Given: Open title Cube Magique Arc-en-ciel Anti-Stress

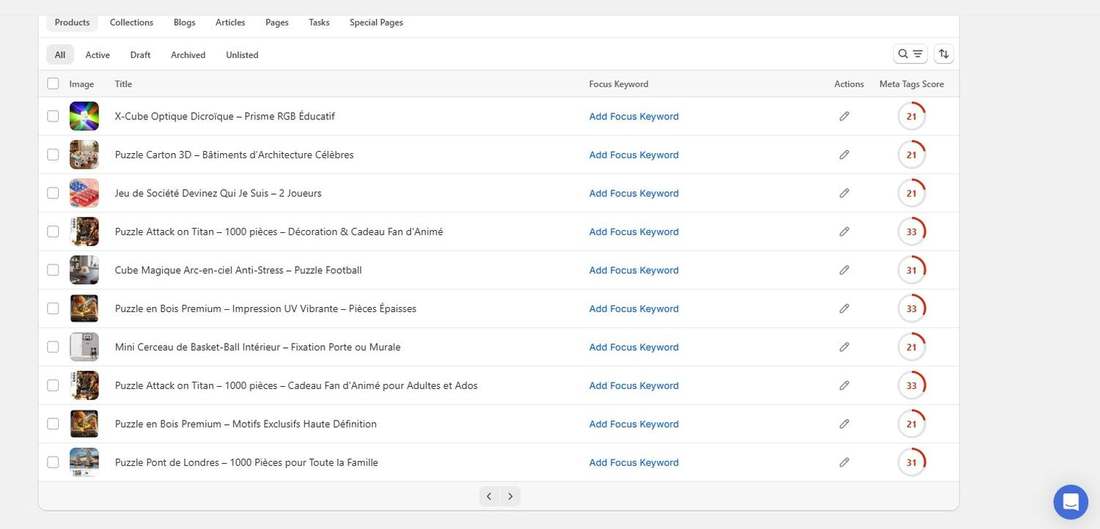Looking at the screenshot, I should pyautogui.click(x=239, y=270).
